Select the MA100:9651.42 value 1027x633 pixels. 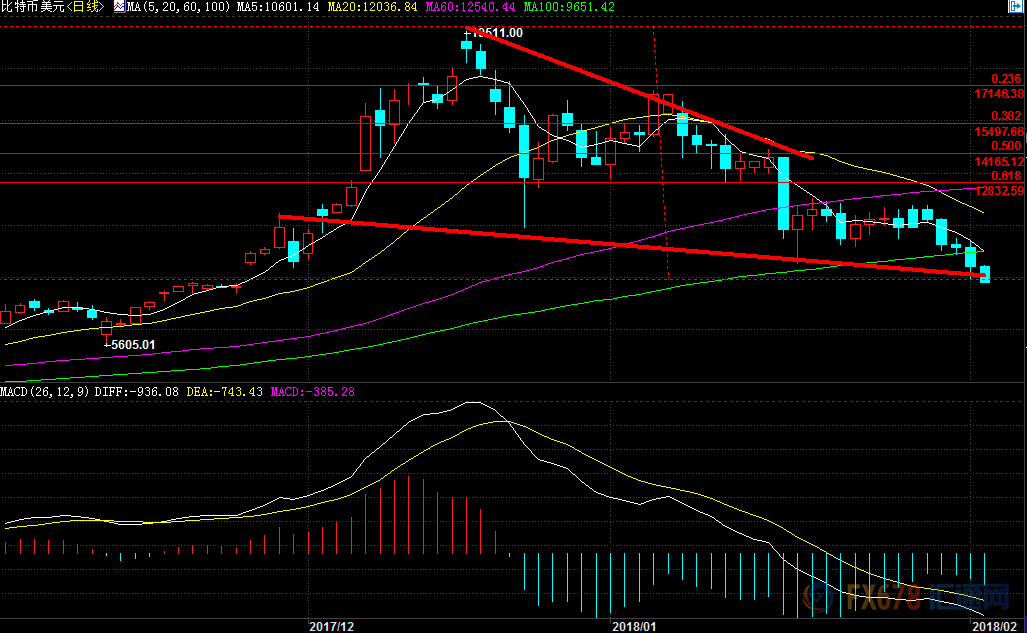pos(569,7)
